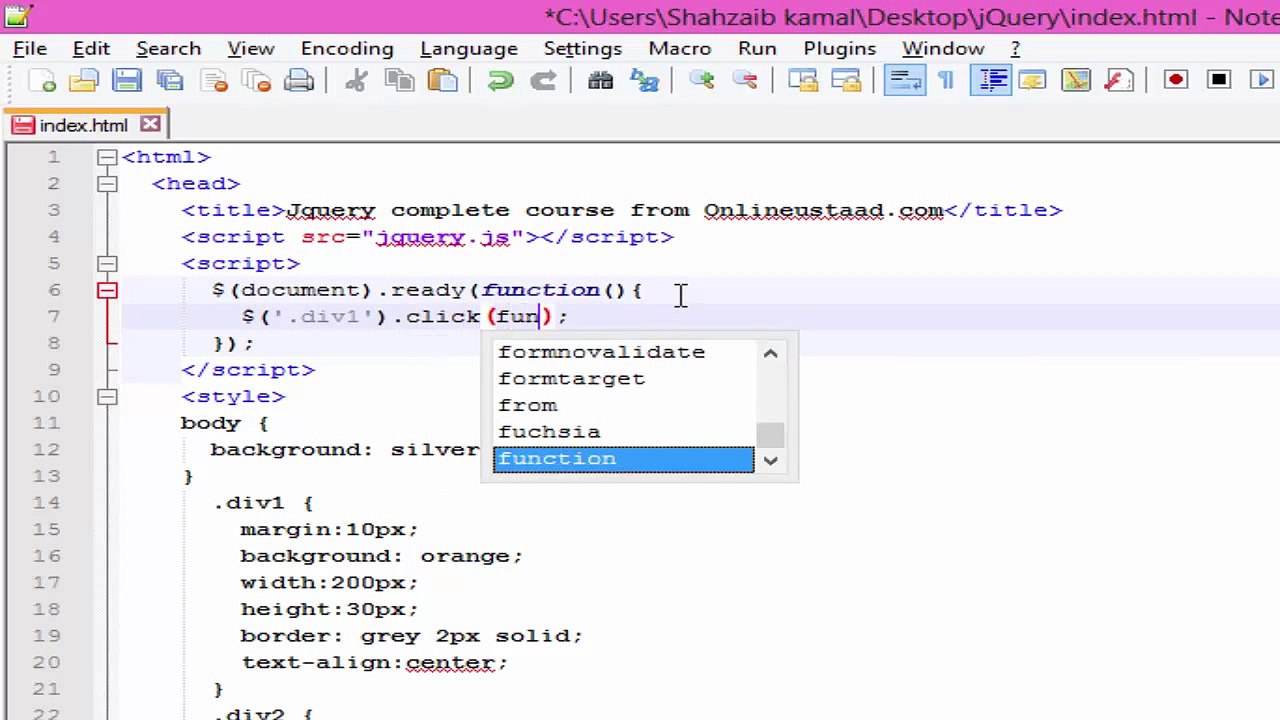Open the ? help menu
This screenshot has width=1280, height=720.
click(x=1015, y=48)
